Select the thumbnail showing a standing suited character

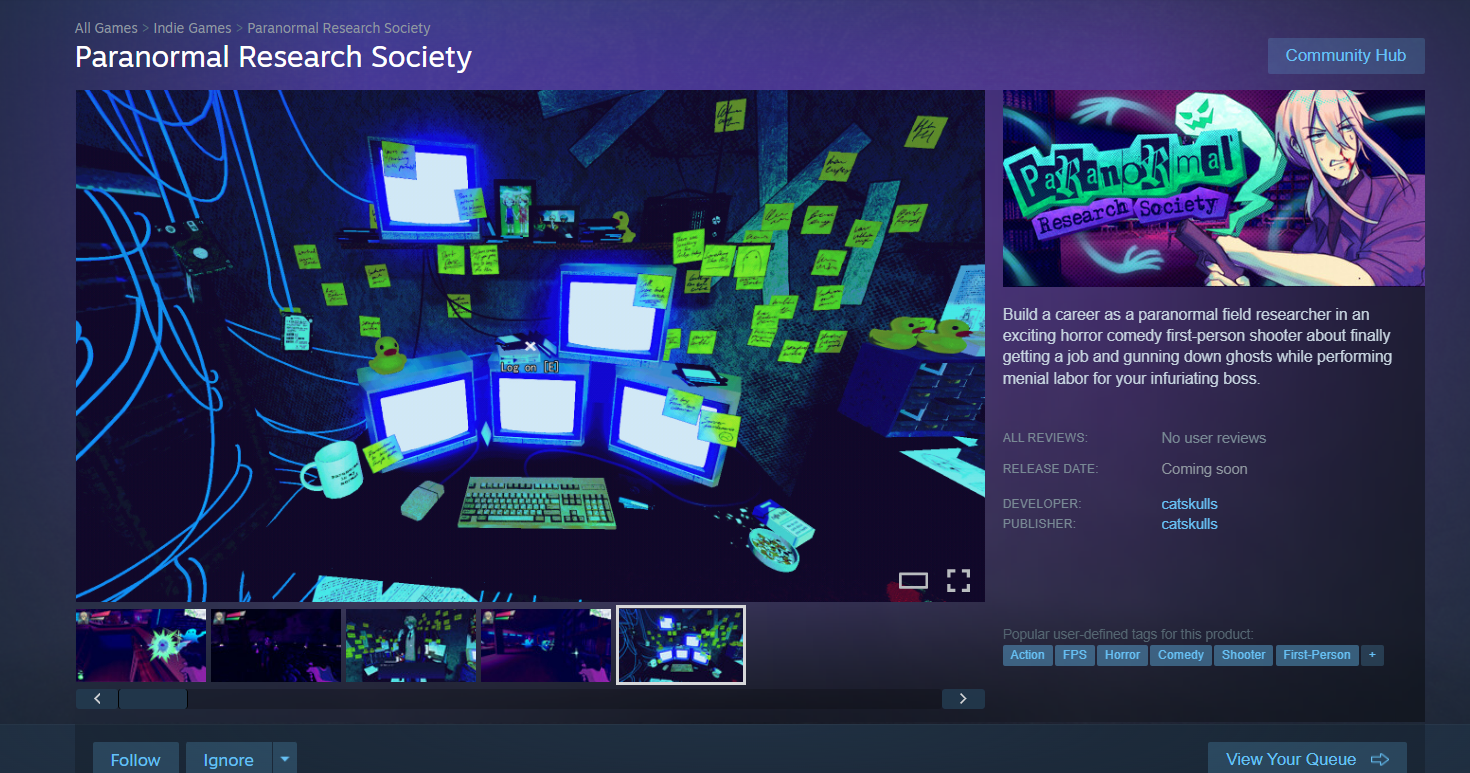click(x=411, y=645)
